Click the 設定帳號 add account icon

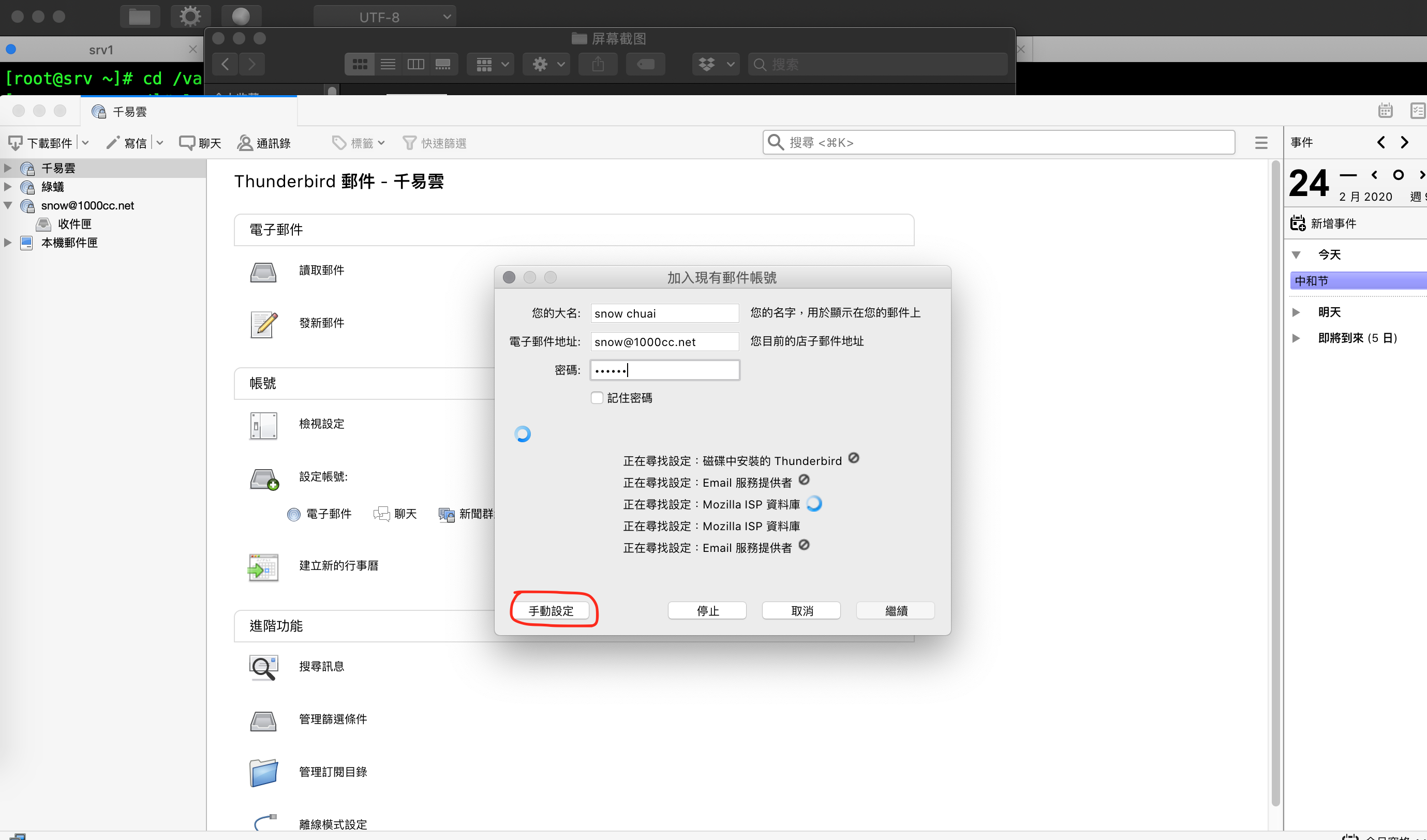(264, 479)
